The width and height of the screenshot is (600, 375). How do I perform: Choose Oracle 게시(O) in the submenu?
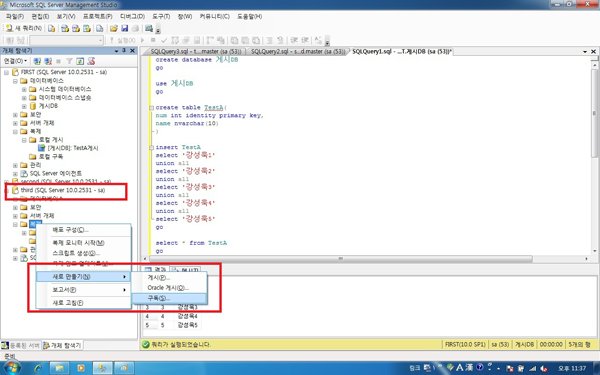169,288
